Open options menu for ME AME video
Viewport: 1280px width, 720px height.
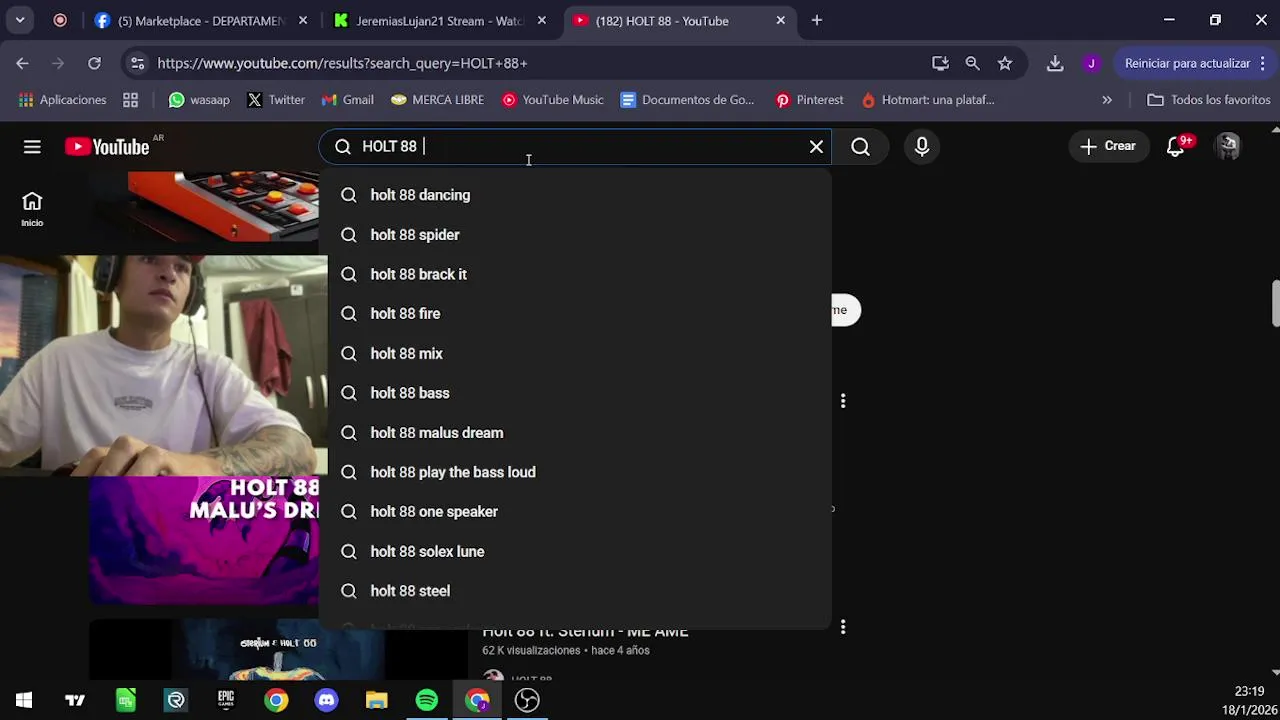tap(843, 627)
